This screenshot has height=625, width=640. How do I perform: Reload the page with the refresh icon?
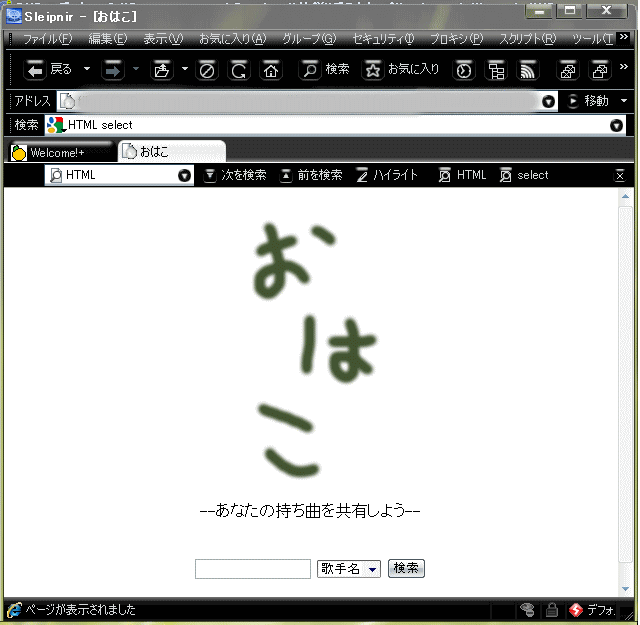tap(239, 70)
